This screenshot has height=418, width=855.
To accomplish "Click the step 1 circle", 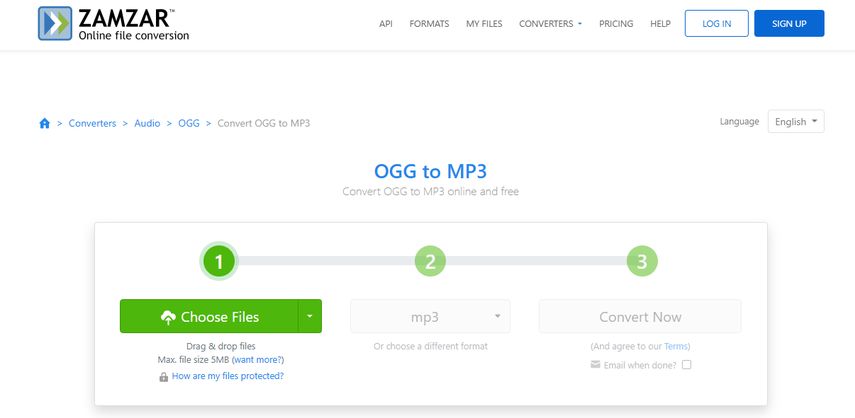I will pyautogui.click(x=219, y=262).
